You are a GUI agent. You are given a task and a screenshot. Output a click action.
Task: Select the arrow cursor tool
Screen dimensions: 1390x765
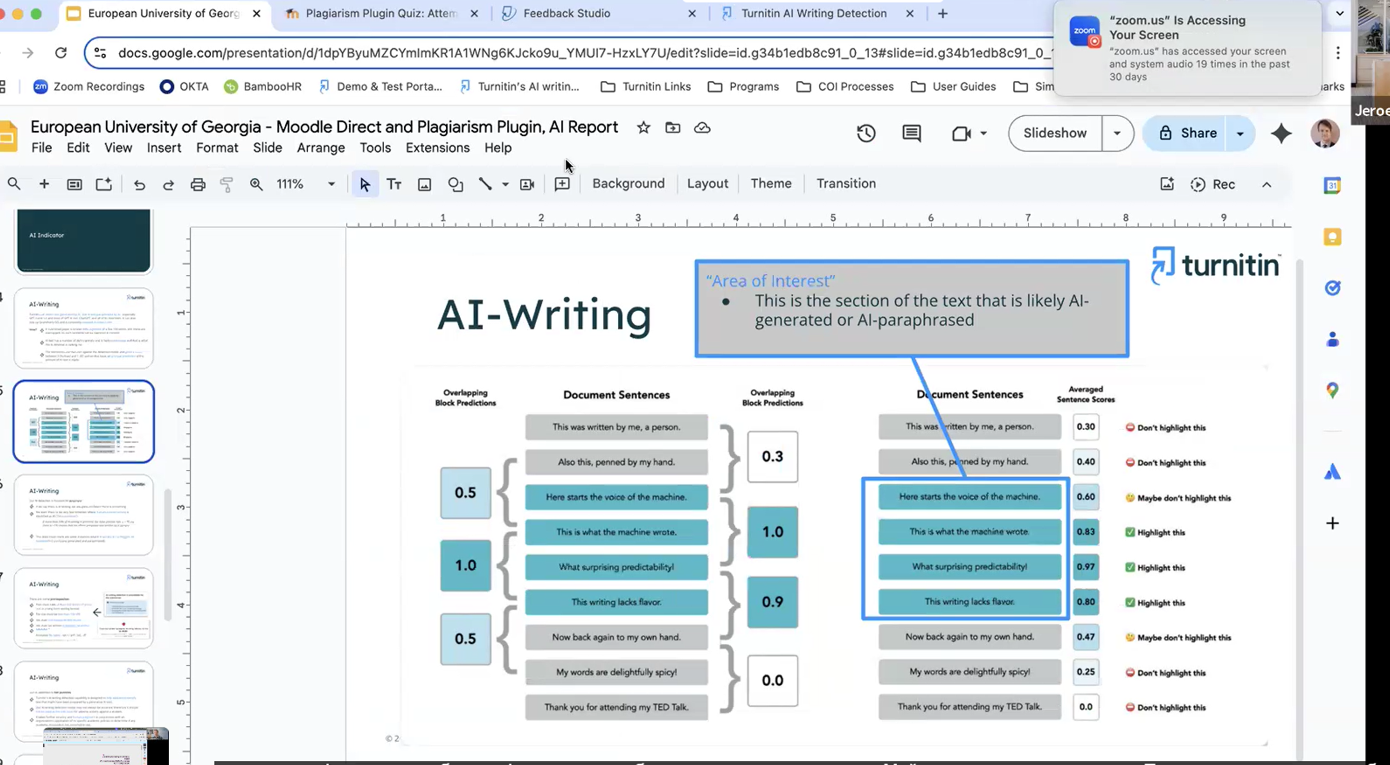pos(365,184)
